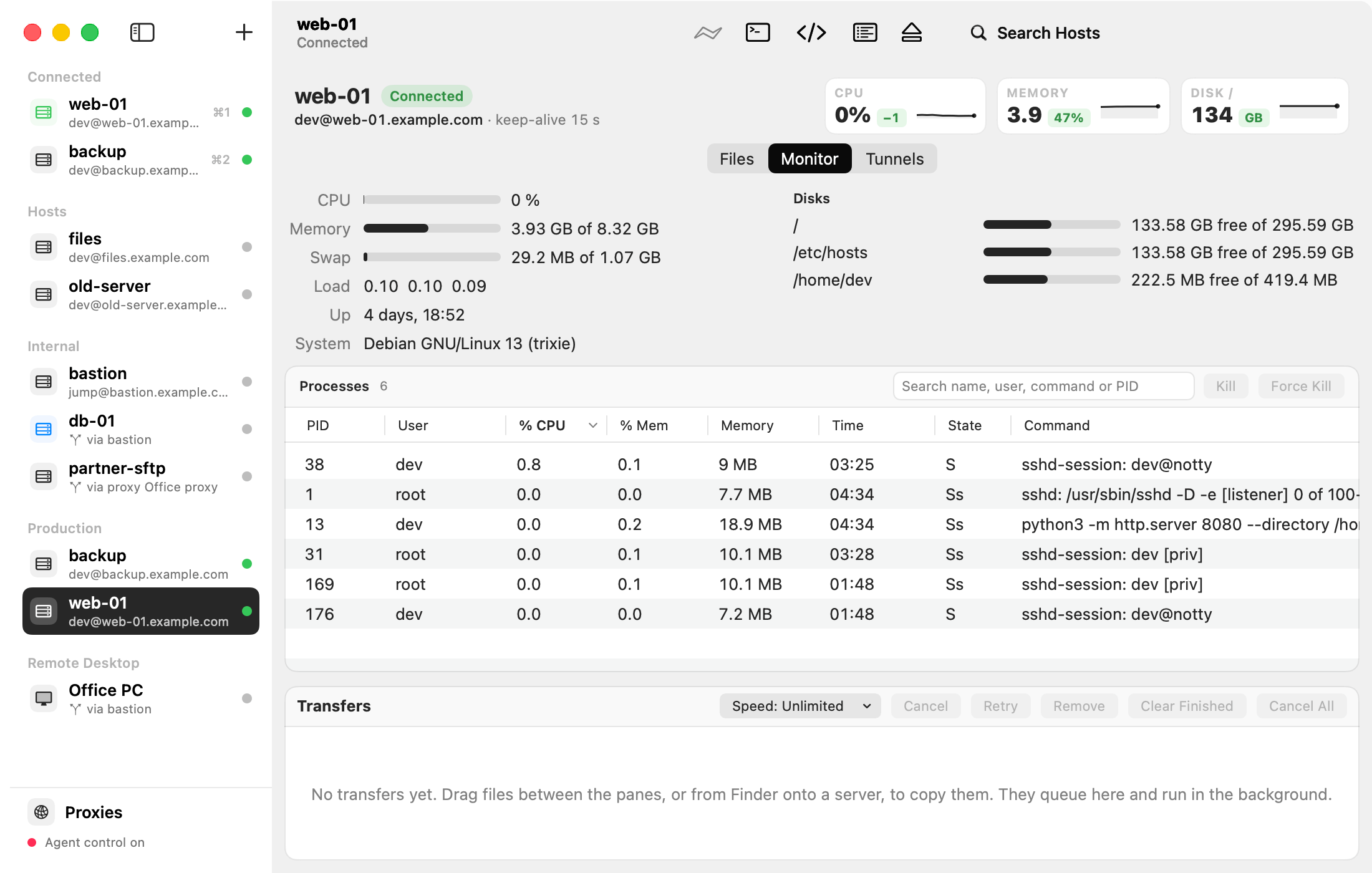Click the green status dot for web-01 under Connected
Viewport: 1372px width, 873px height.
pos(247,112)
